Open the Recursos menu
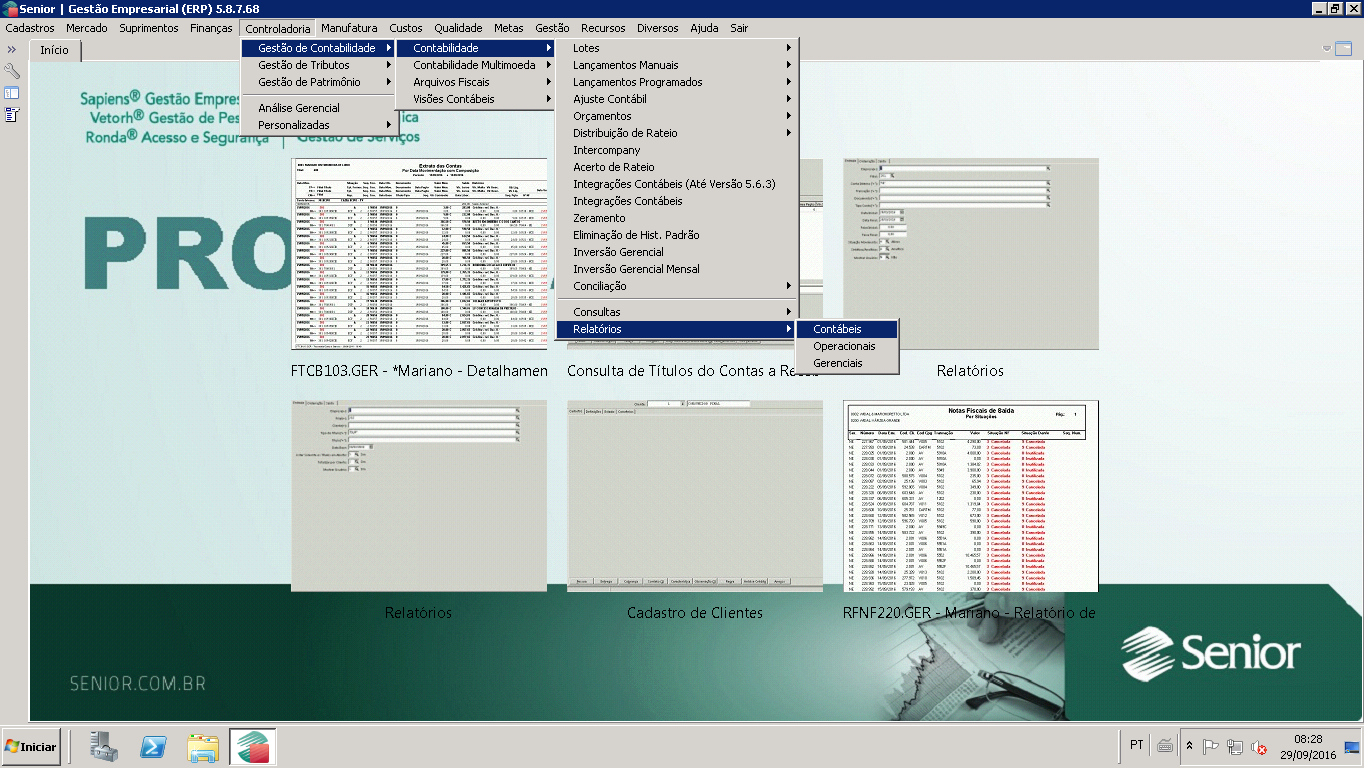 [603, 28]
